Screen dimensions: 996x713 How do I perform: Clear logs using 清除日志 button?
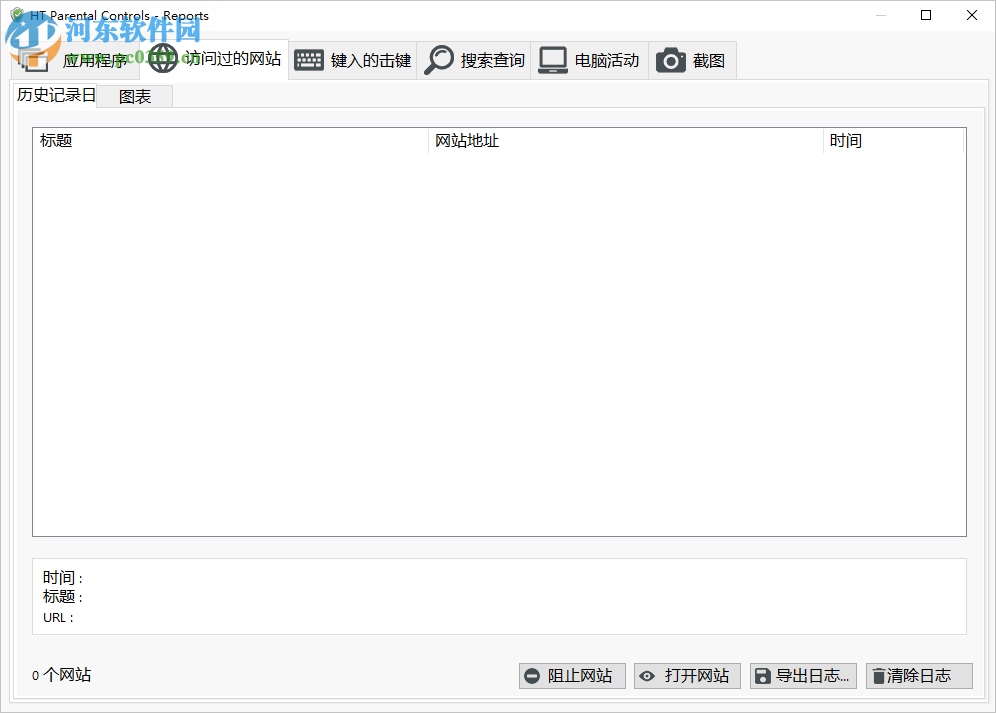click(x=919, y=676)
